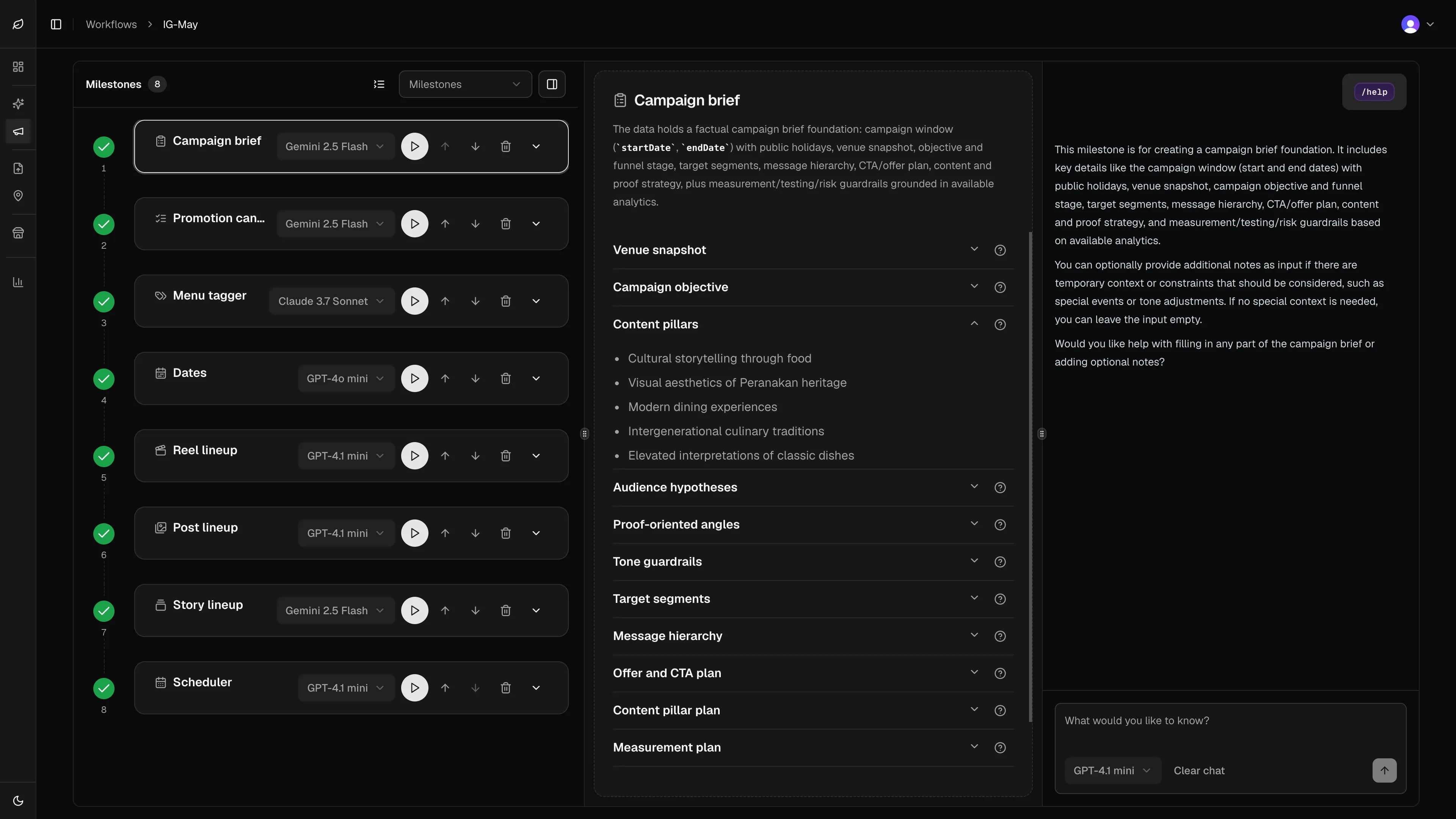Click the milestone list view icon
Viewport: 1456px width, 819px height.
(x=379, y=84)
